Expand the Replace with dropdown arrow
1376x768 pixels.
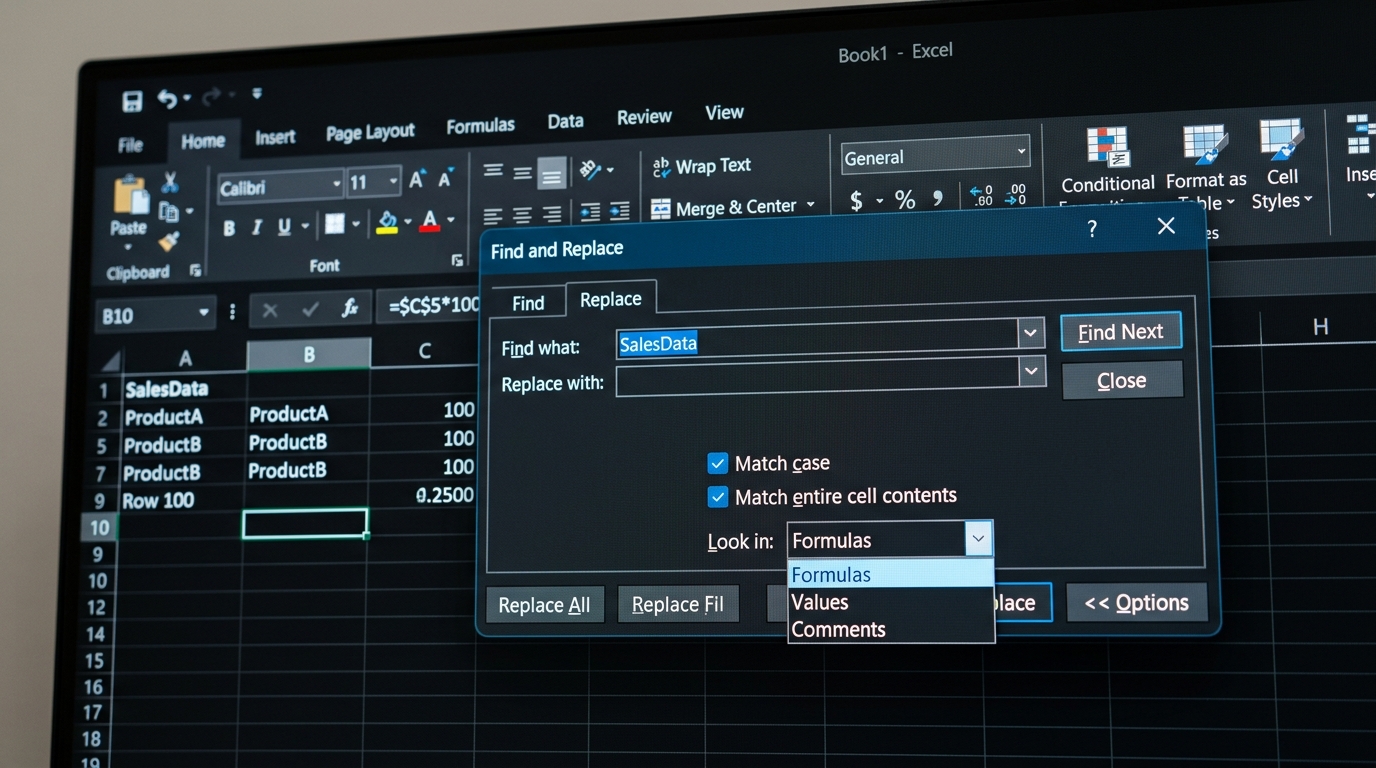tap(1031, 372)
